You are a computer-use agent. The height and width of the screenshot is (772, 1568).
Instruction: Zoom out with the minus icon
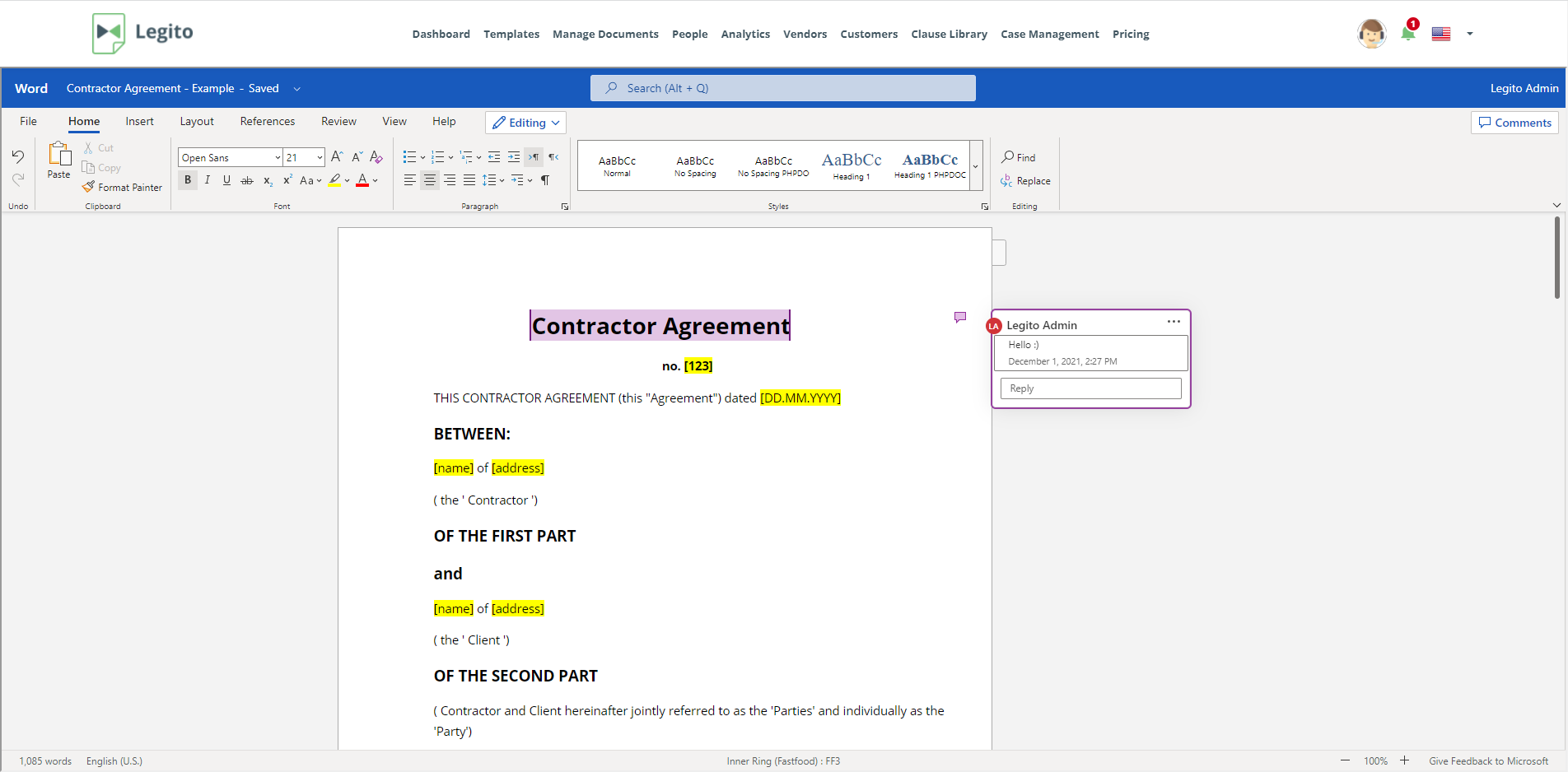coord(1345,760)
